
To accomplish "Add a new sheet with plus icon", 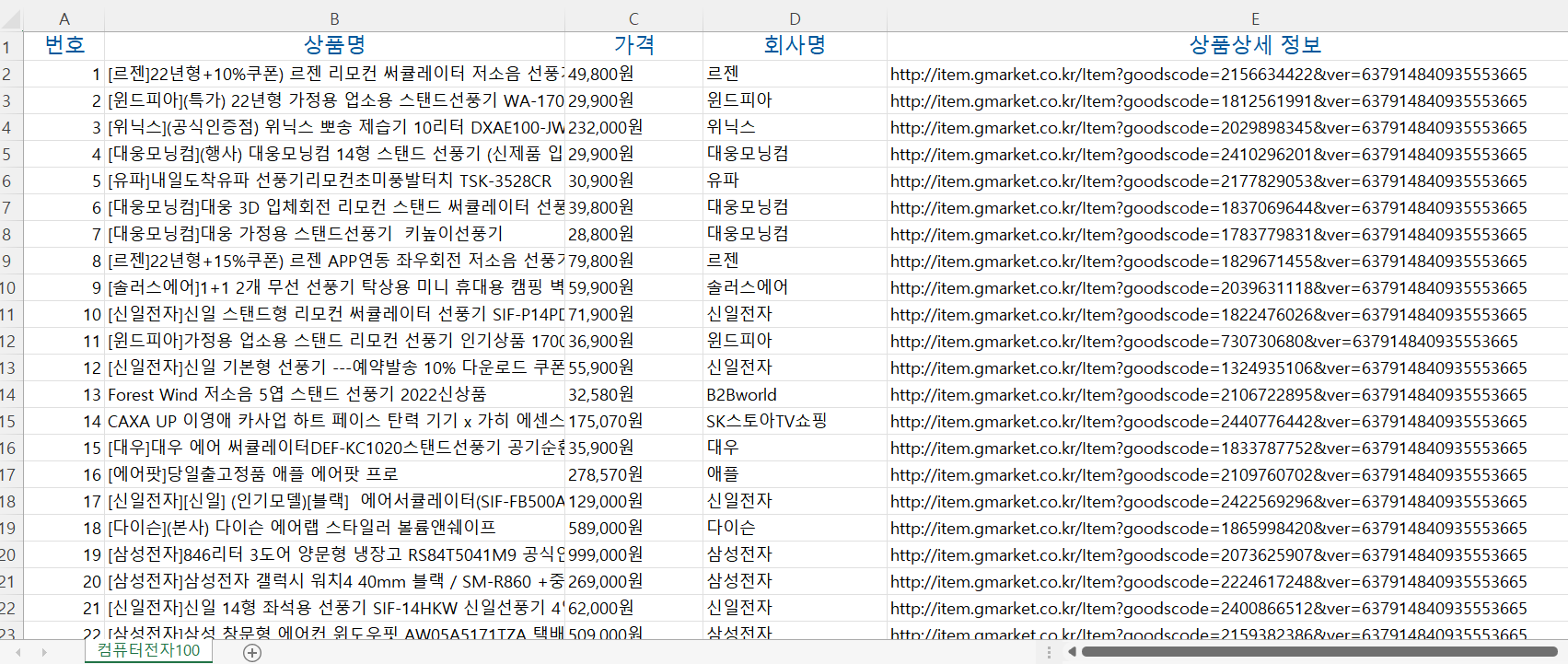I will (x=252, y=652).
